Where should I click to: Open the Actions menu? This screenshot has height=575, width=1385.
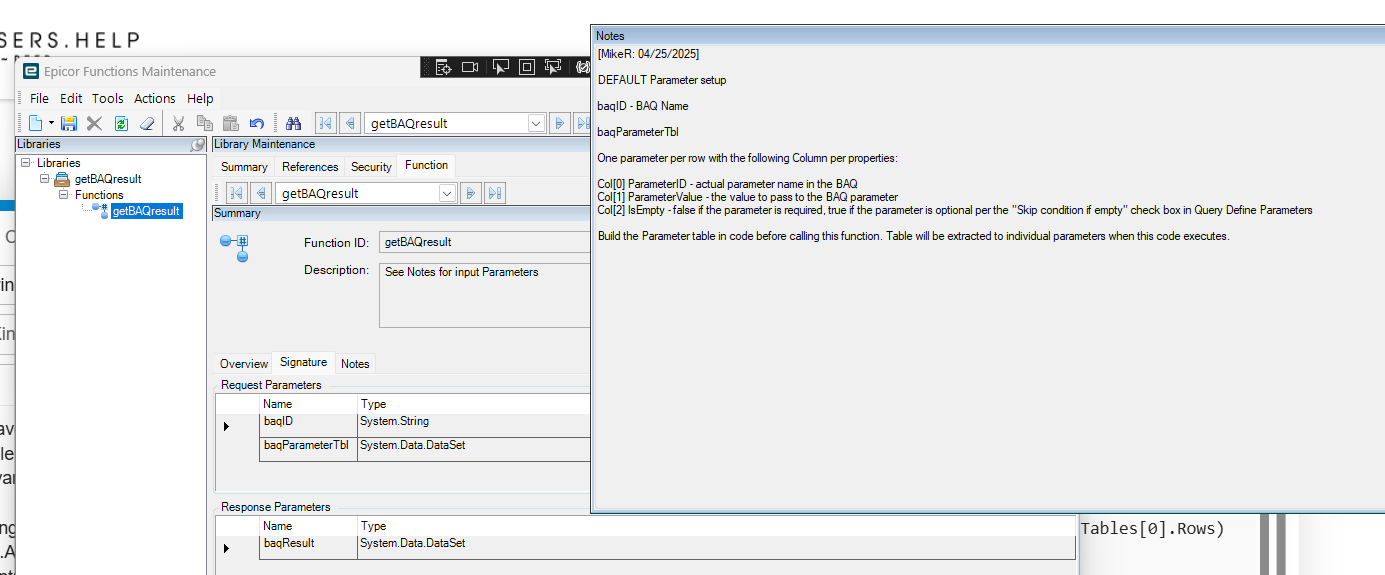coord(155,98)
